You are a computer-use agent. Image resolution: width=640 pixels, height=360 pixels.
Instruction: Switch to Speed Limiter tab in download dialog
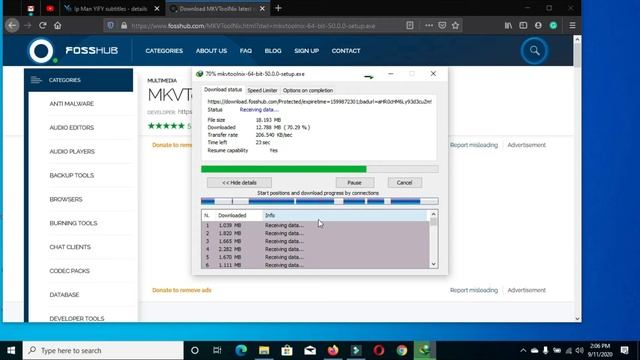[x=262, y=90]
